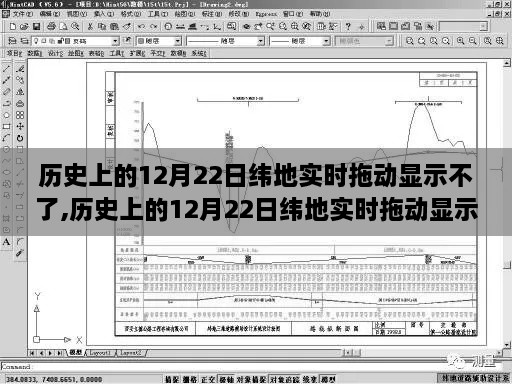Click the first-tab navigation arrow button

click(32, 353)
